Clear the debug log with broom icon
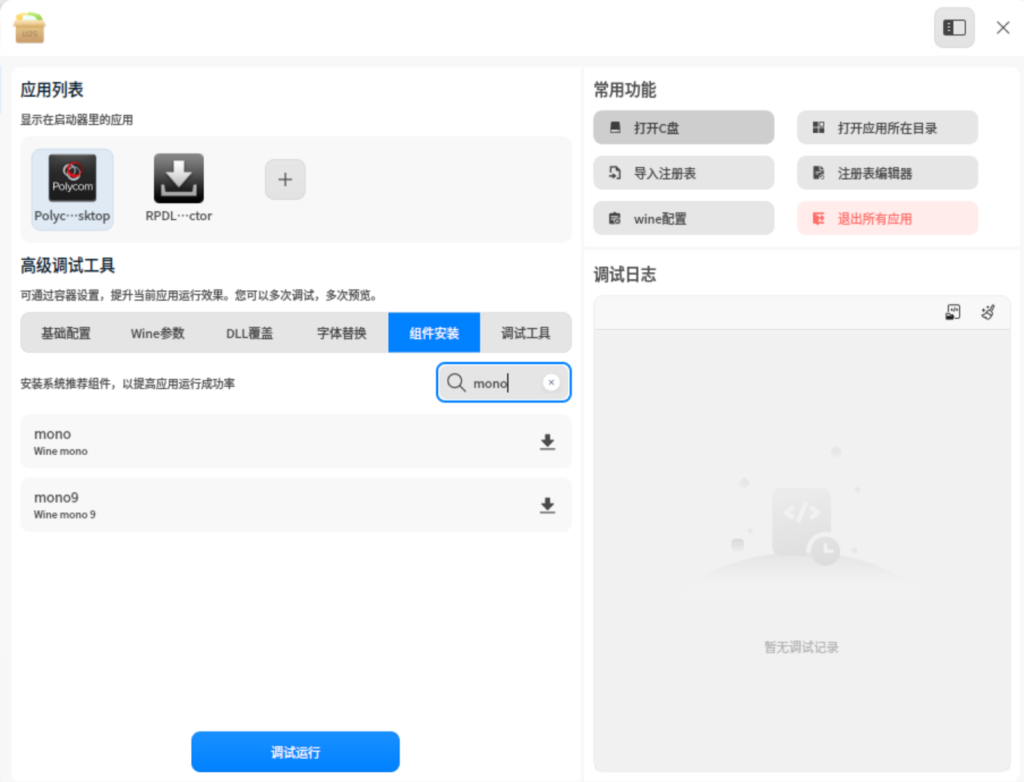This screenshot has width=1024, height=782. [988, 313]
